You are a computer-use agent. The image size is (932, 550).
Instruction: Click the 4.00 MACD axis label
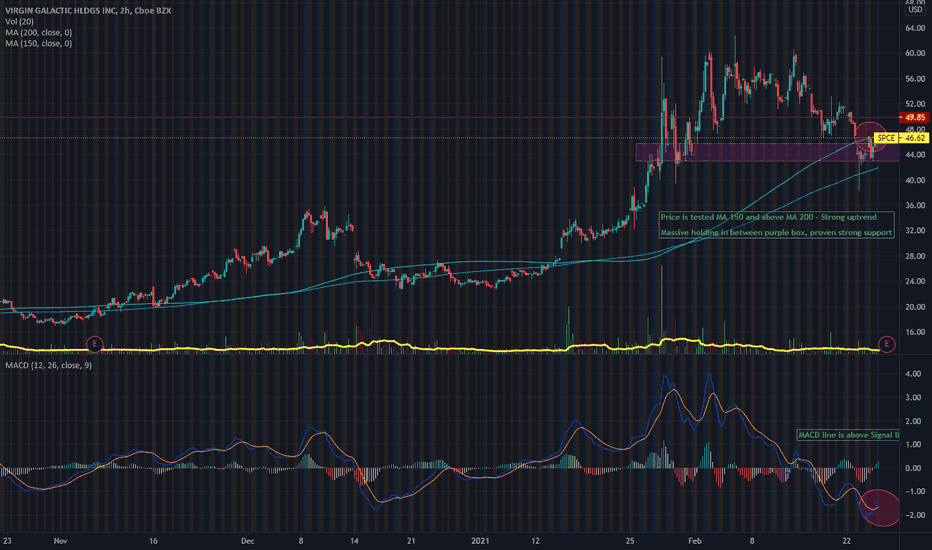pyautogui.click(x=913, y=374)
